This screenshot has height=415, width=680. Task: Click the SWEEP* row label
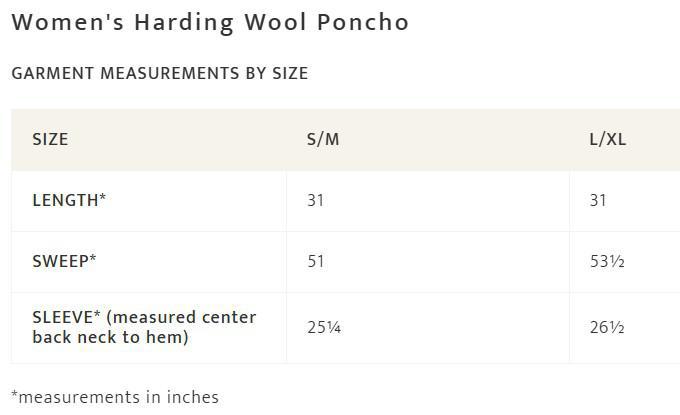tap(64, 261)
